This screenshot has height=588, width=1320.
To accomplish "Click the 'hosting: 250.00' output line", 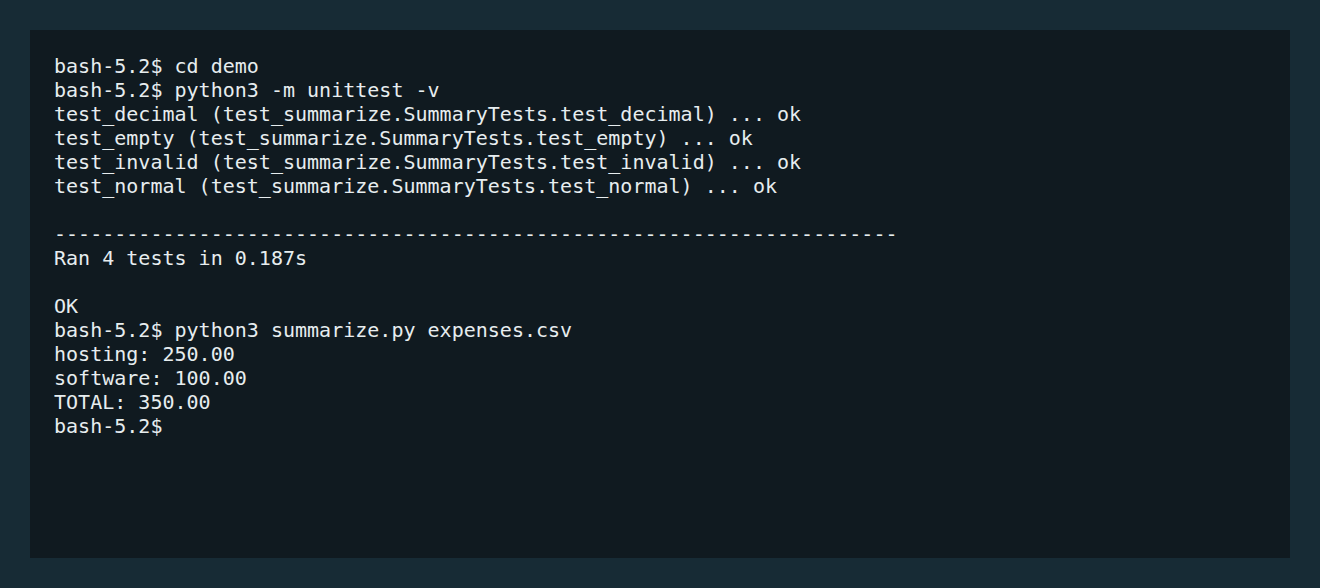I will click(x=144, y=355).
